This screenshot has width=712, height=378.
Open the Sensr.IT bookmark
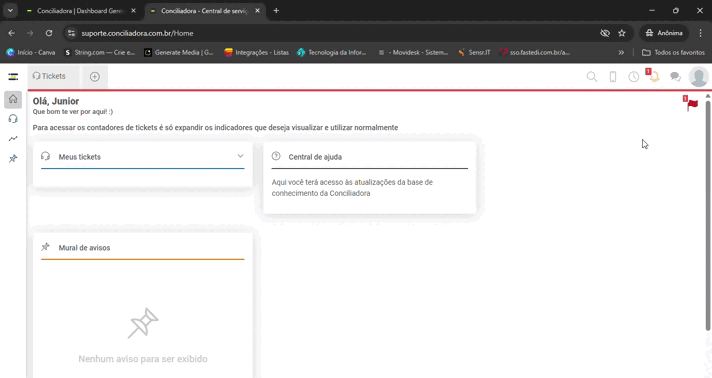click(475, 53)
